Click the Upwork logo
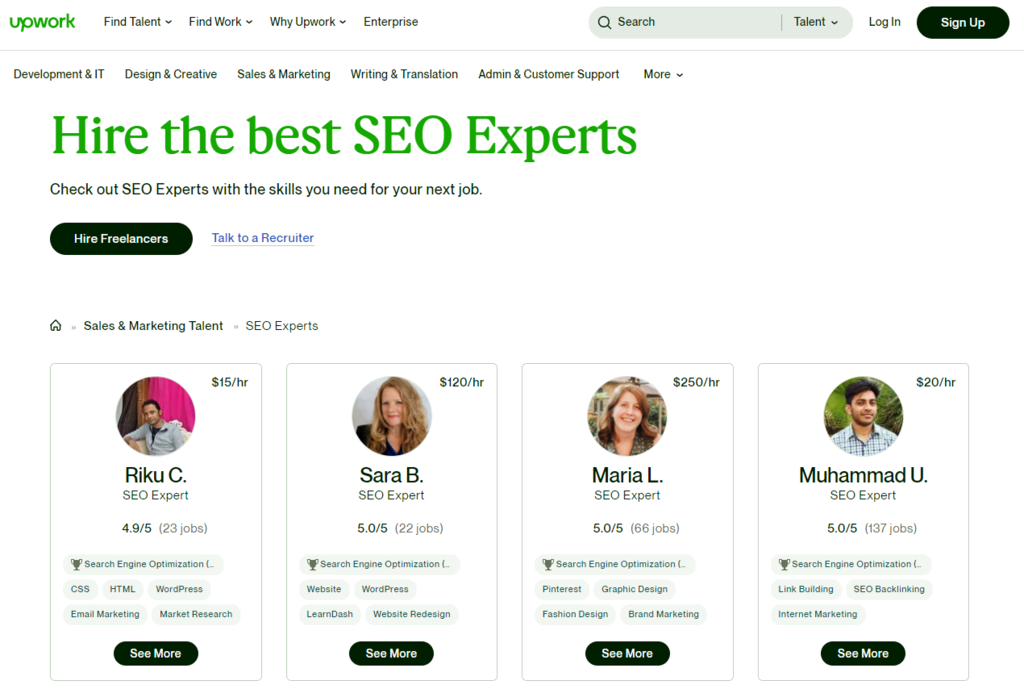1024x689 pixels. (x=42, y=22)
